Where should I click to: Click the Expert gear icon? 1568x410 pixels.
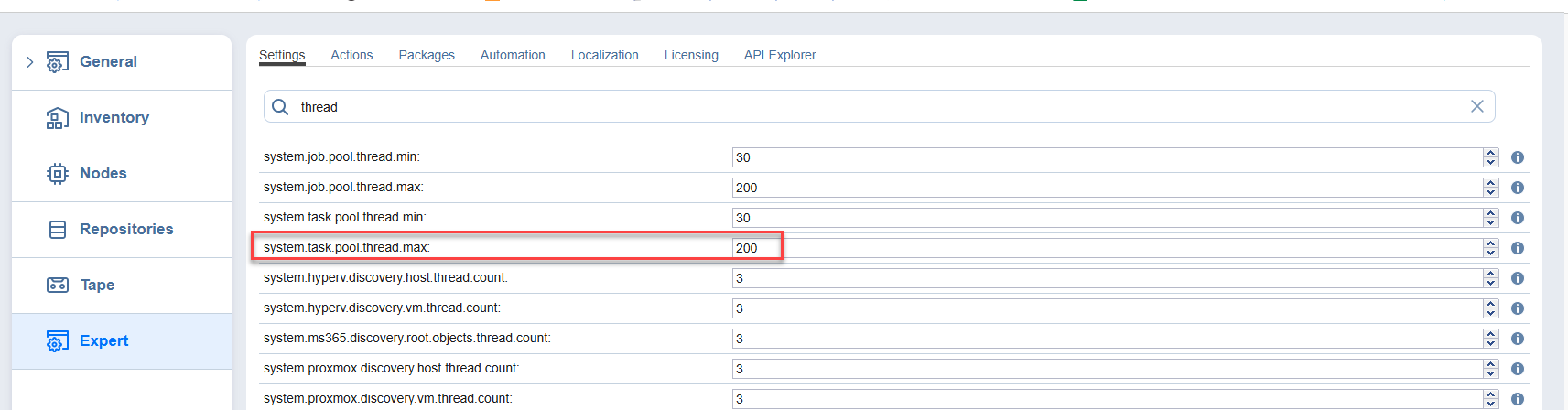coord(57,341)
